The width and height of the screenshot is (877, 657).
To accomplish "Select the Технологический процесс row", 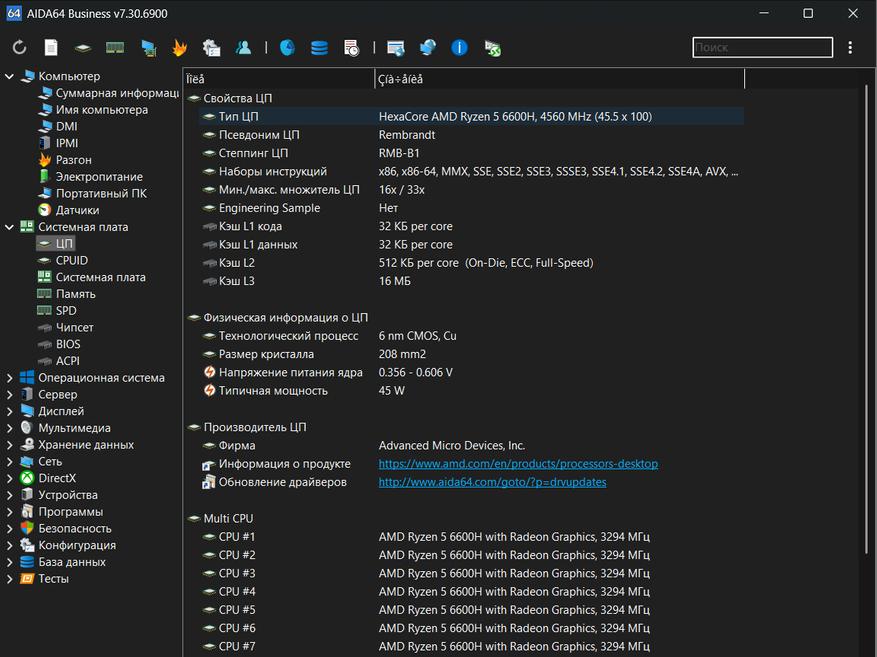I will (471, 336).
